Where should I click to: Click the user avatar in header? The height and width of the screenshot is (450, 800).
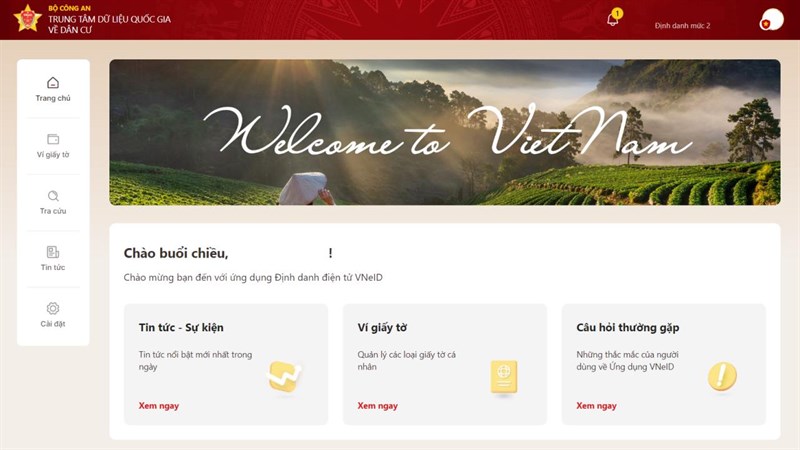pos(771,20)
